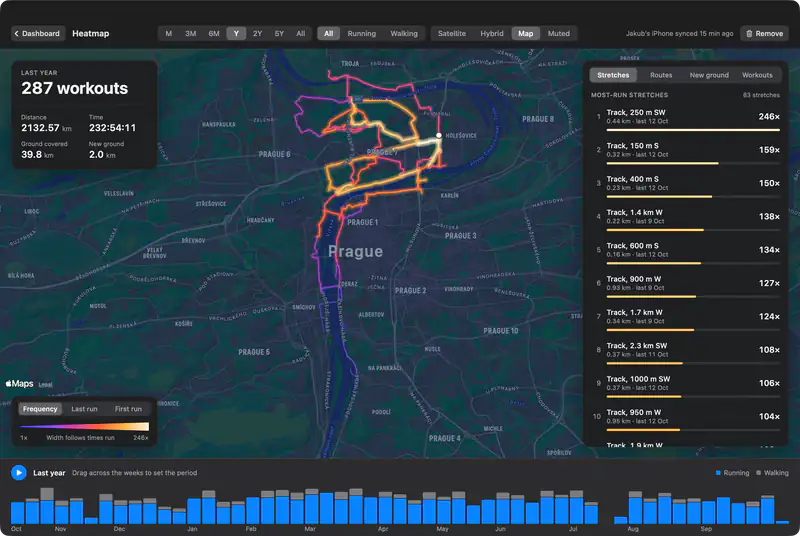
Task: Color heatmap by Last run
Action: click(84, 409)
